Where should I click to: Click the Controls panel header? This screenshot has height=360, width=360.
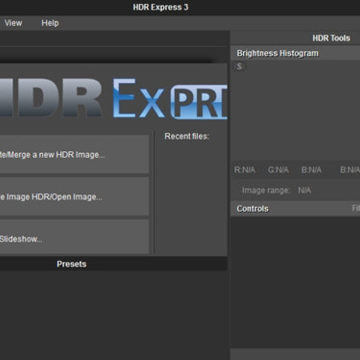coord(295,209)
